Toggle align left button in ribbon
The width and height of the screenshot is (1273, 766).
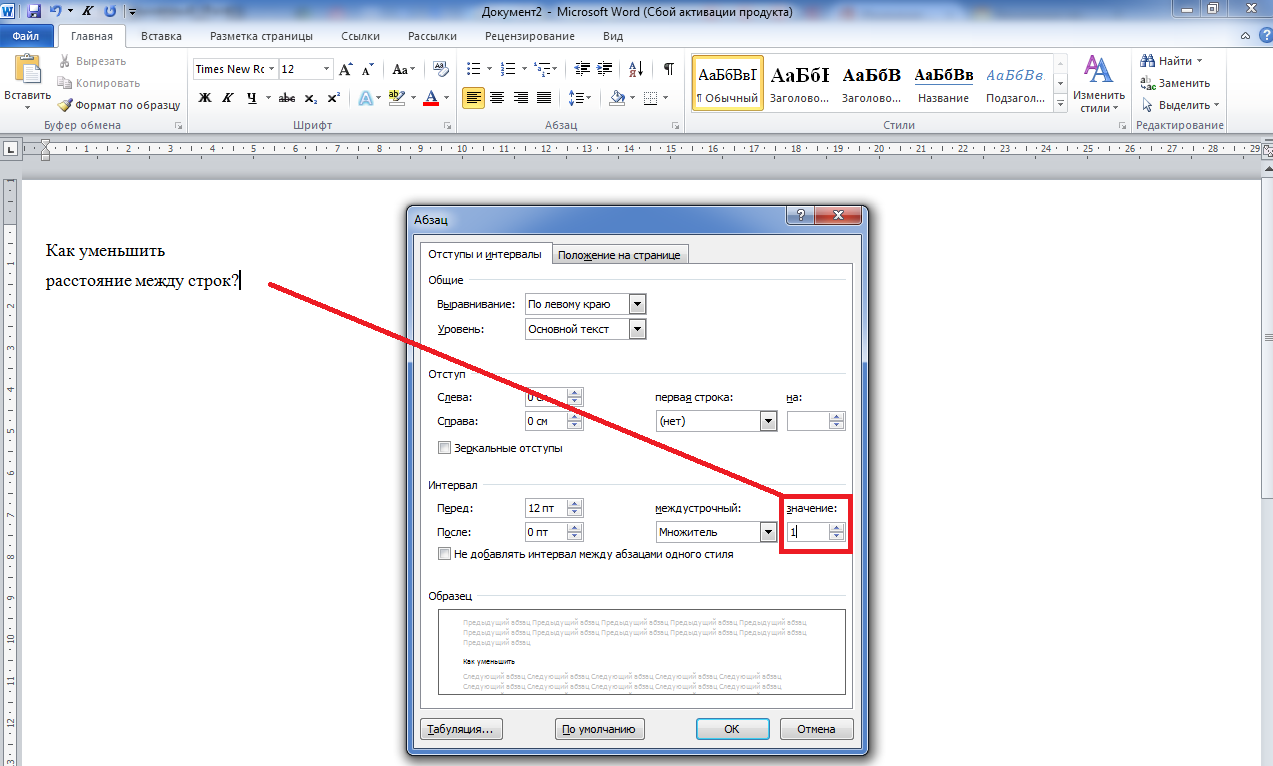point(474,98)
